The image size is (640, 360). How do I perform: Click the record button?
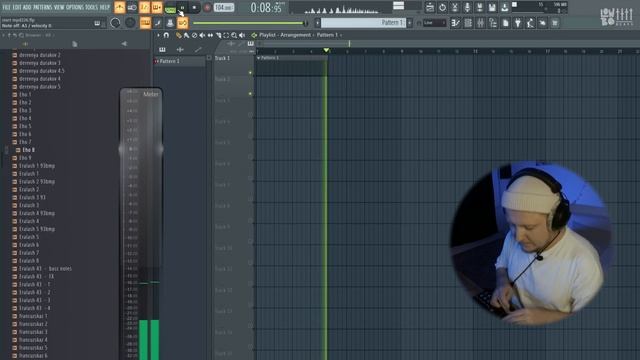[207, 7]
